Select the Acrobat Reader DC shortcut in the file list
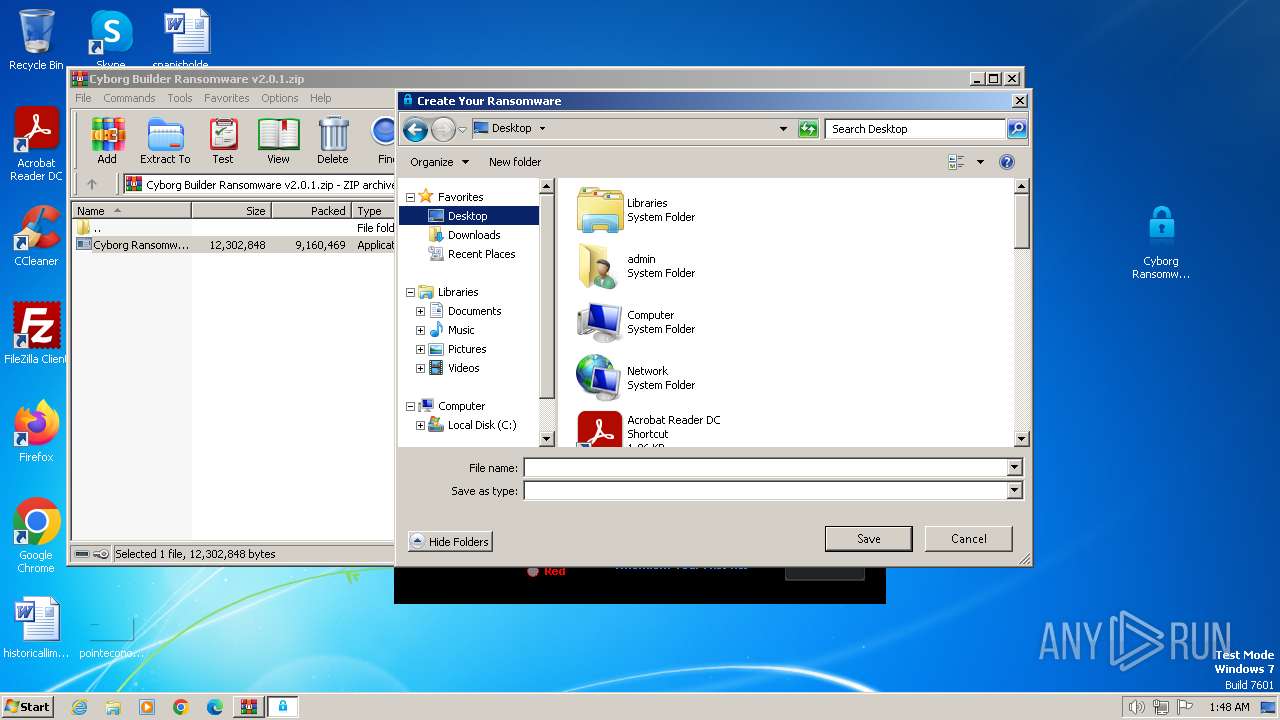The height and width of the screenshot is (720, 1280). click(x=649, y=428)
